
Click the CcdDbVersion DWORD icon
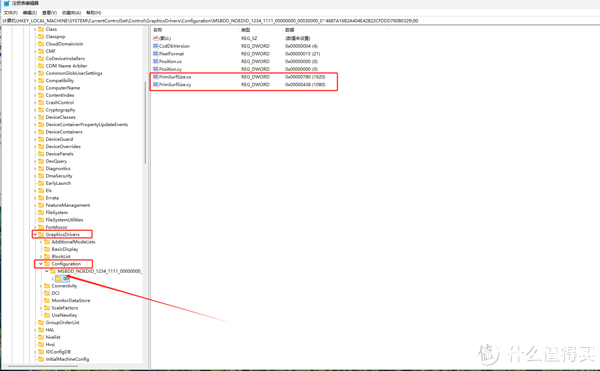point(155,46)
